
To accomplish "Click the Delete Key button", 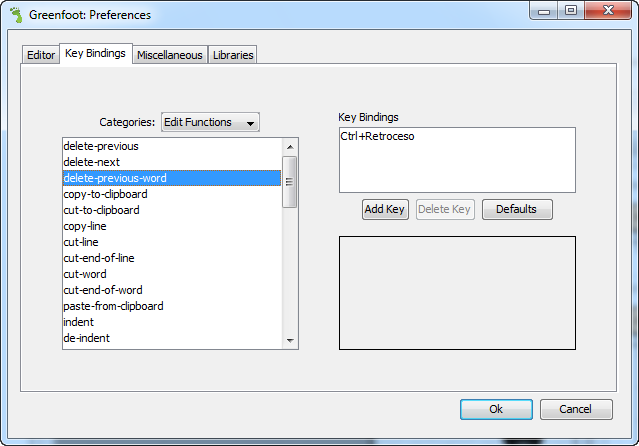I will 445,209.
